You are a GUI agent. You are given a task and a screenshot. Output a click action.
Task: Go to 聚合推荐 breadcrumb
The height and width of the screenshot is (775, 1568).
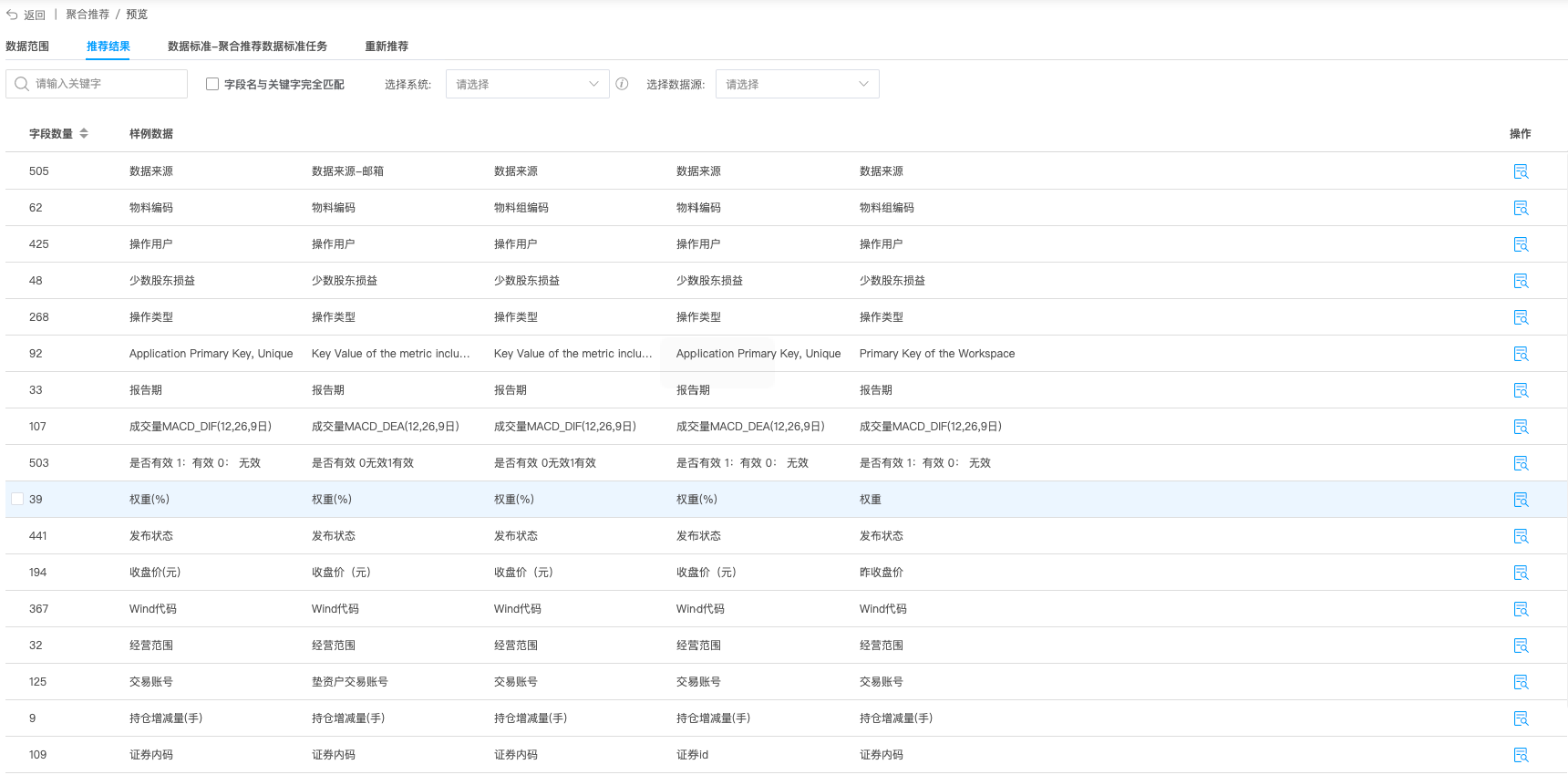click(88, 15)
